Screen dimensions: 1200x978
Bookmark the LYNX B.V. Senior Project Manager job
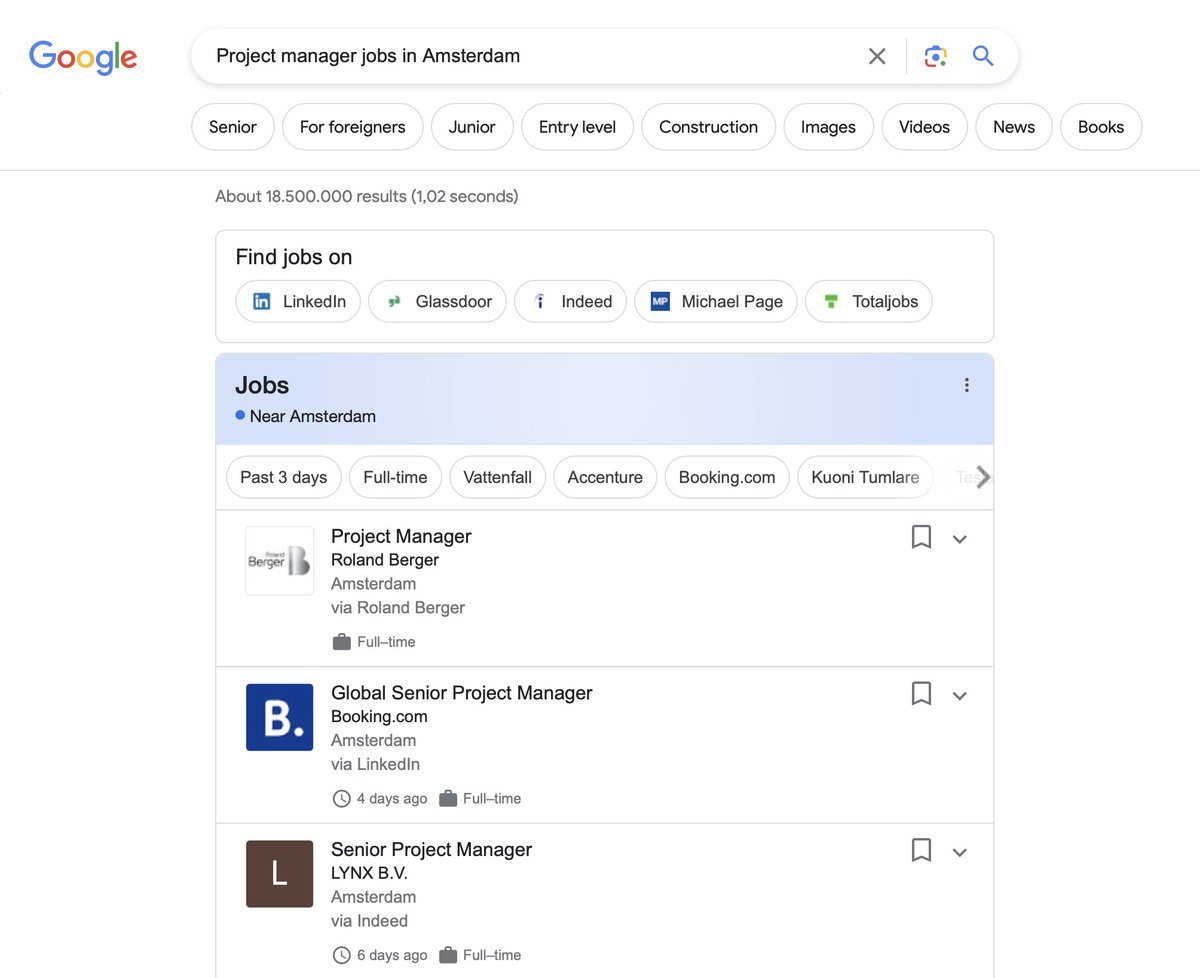[x=921, y=850]
